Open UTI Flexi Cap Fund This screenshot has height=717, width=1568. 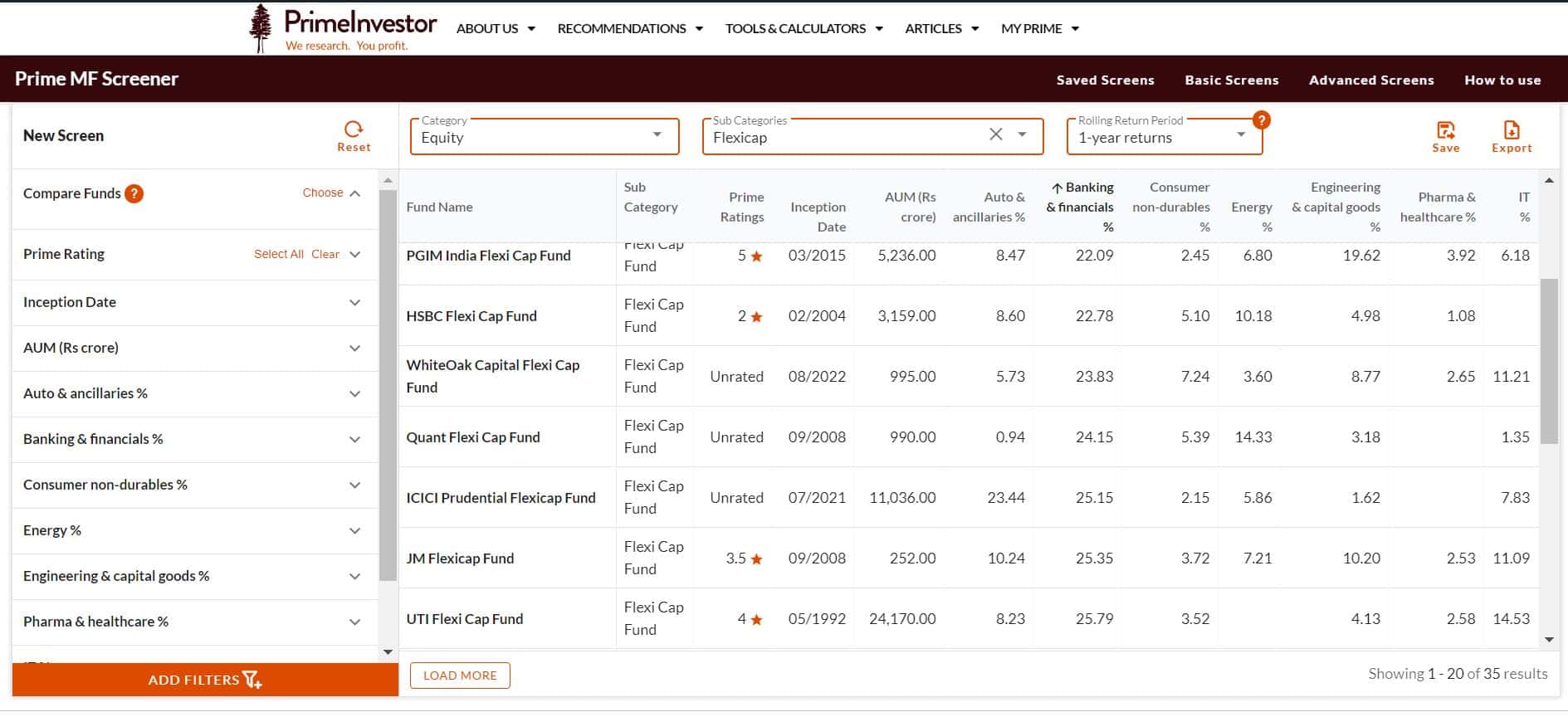tap(465, 619)
